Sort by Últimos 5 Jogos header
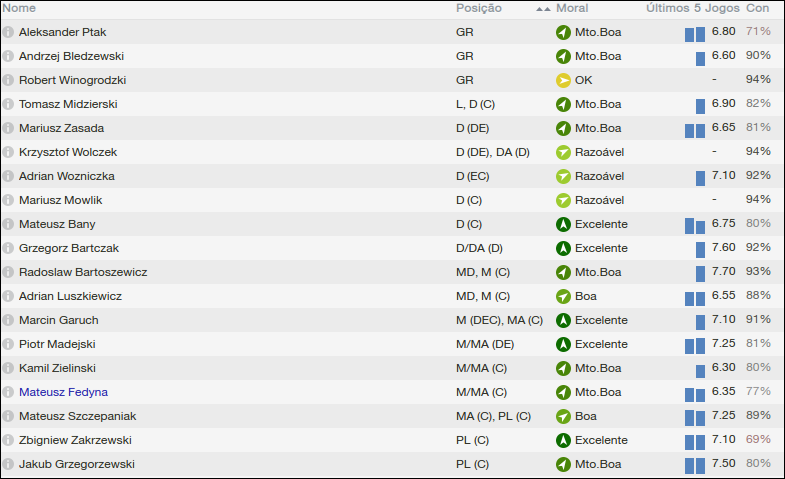This screenshot has height=479, width=785. [692, 8]
